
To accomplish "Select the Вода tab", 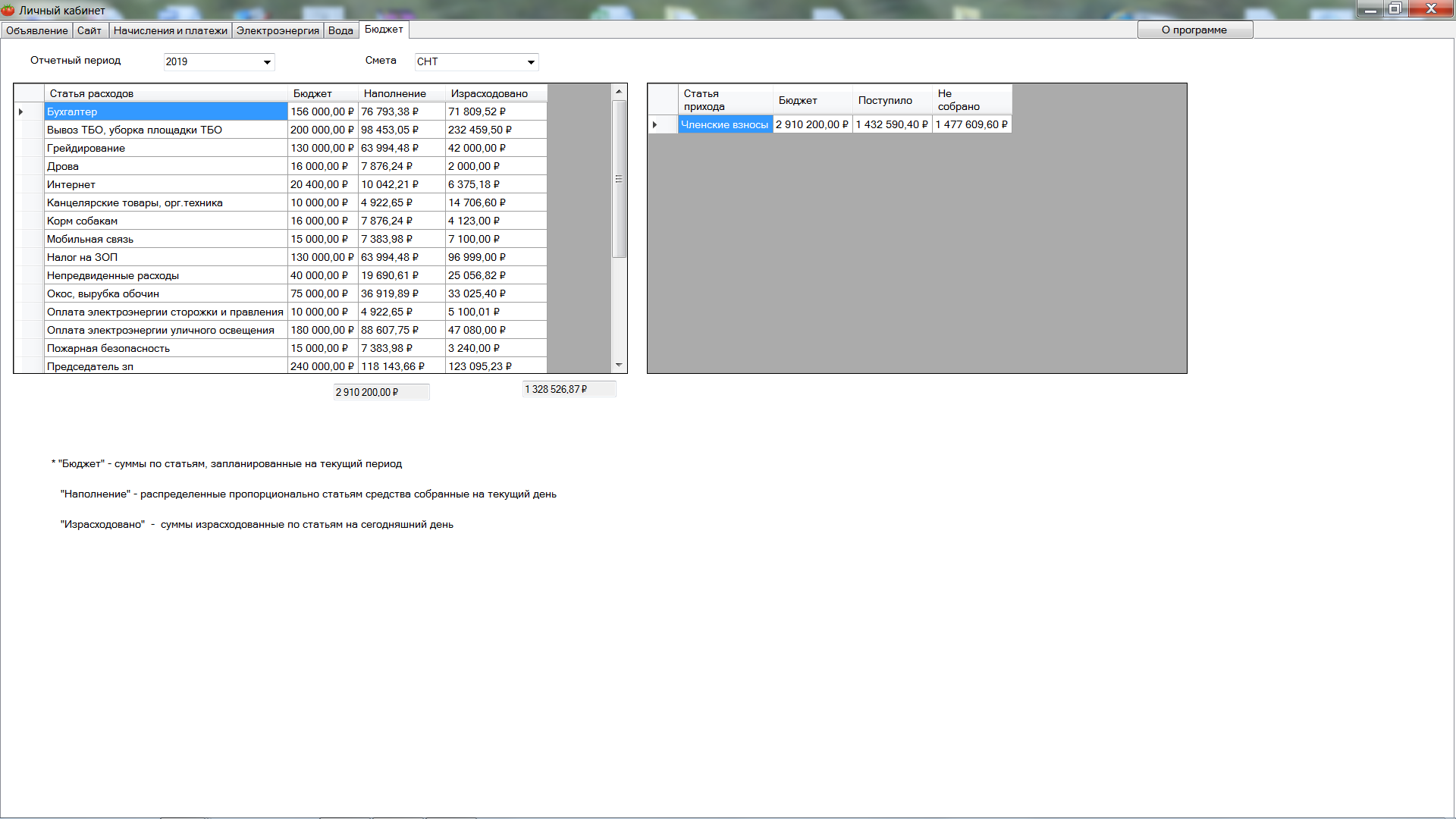I will 340,30.
